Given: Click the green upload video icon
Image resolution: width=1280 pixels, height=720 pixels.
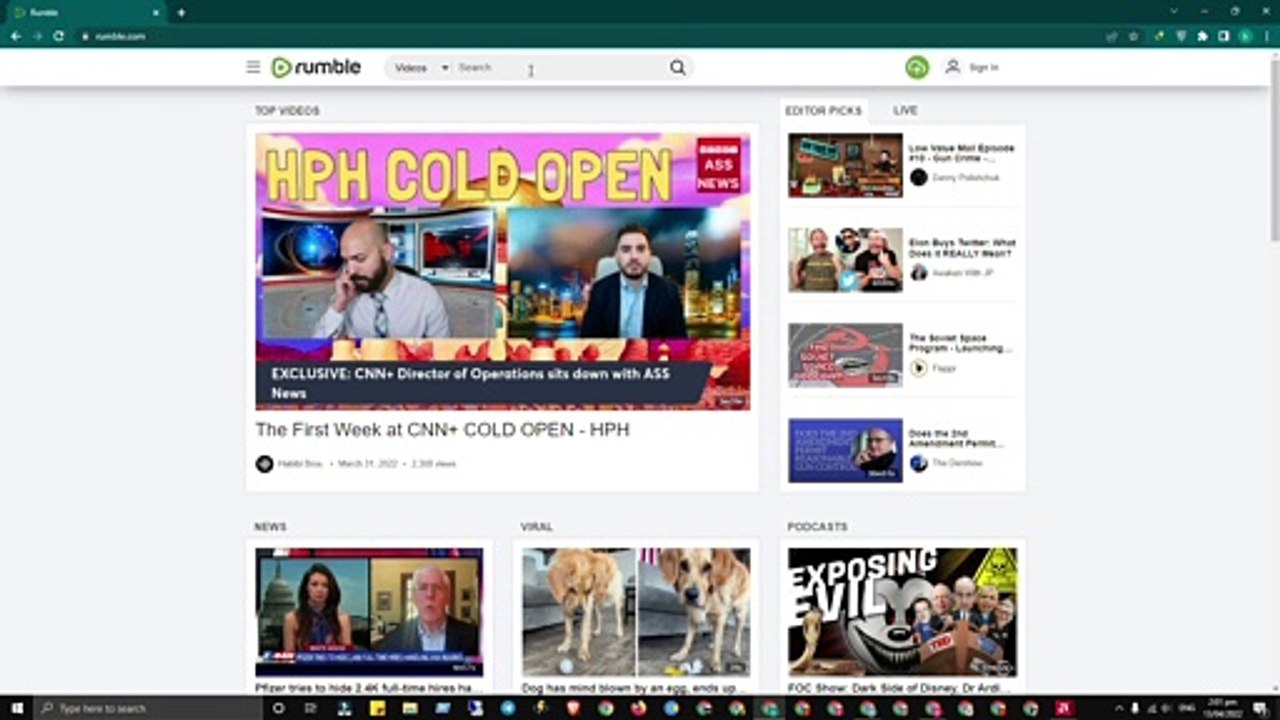Looking at the screenshot, I should (x=917, y=67).
